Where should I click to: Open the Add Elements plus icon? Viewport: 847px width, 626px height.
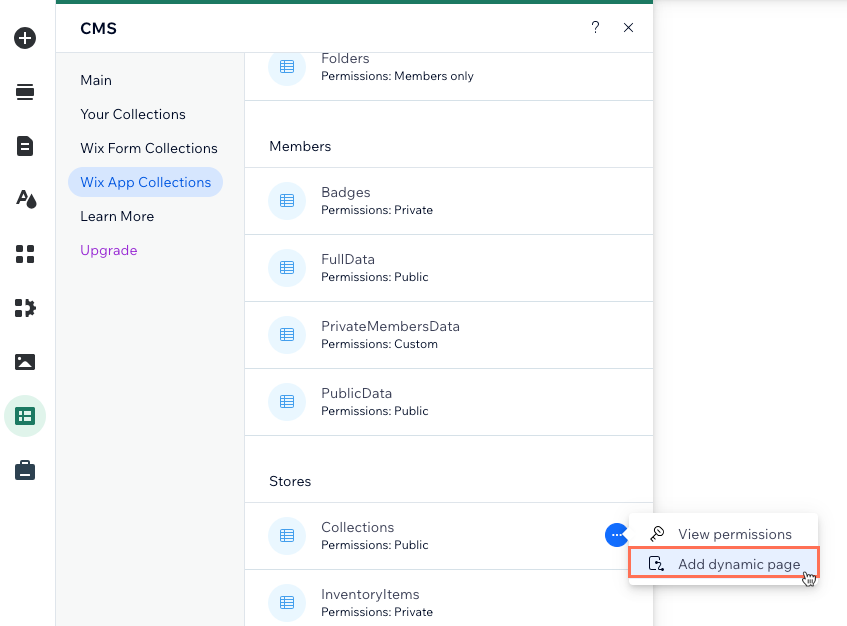coord(25,38)
